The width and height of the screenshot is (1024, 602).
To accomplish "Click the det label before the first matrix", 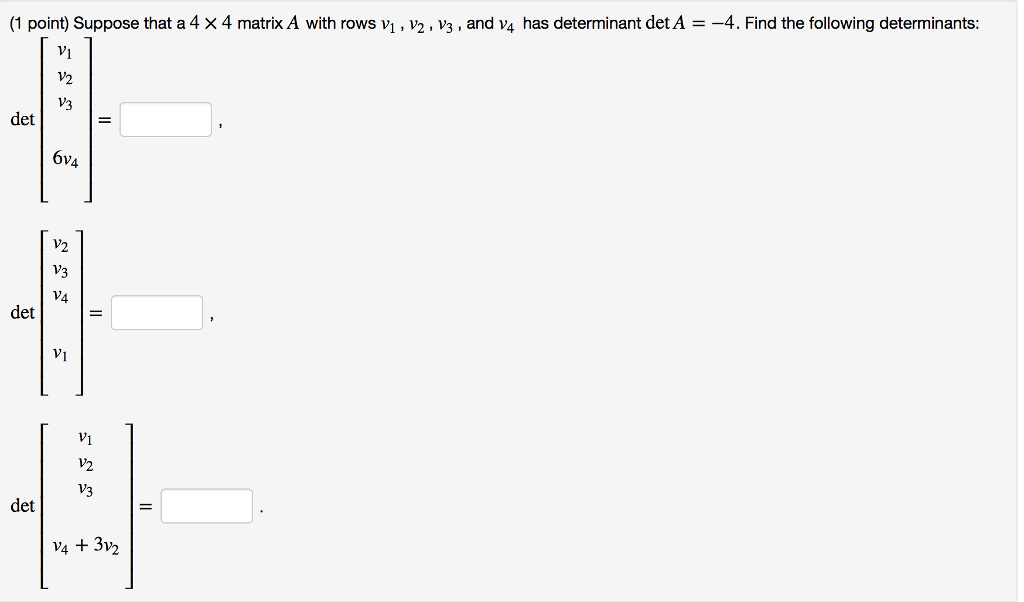I will pyautogui.click(x=21, y=119).
